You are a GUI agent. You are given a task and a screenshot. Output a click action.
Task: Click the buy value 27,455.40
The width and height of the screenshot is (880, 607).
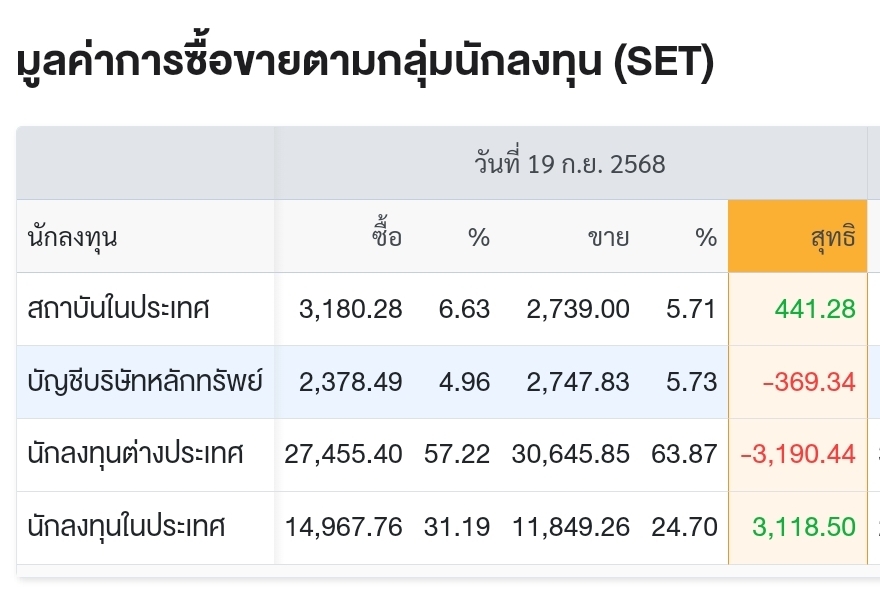343,454
